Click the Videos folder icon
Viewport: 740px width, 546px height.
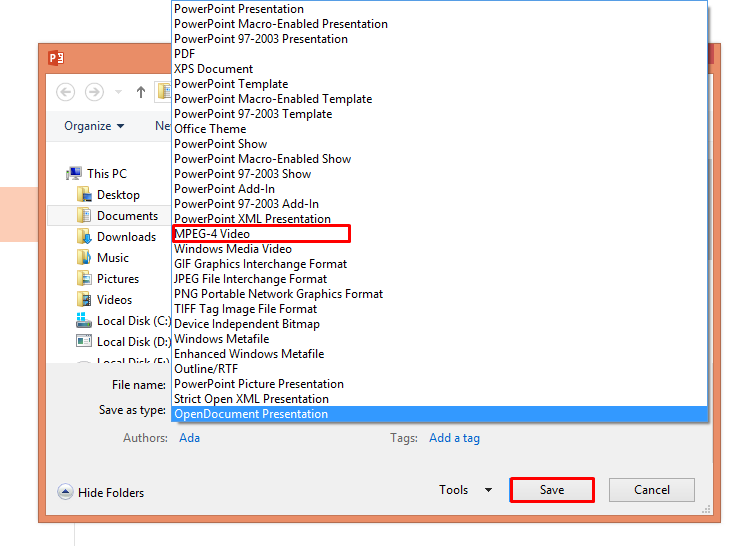point(84,300)
